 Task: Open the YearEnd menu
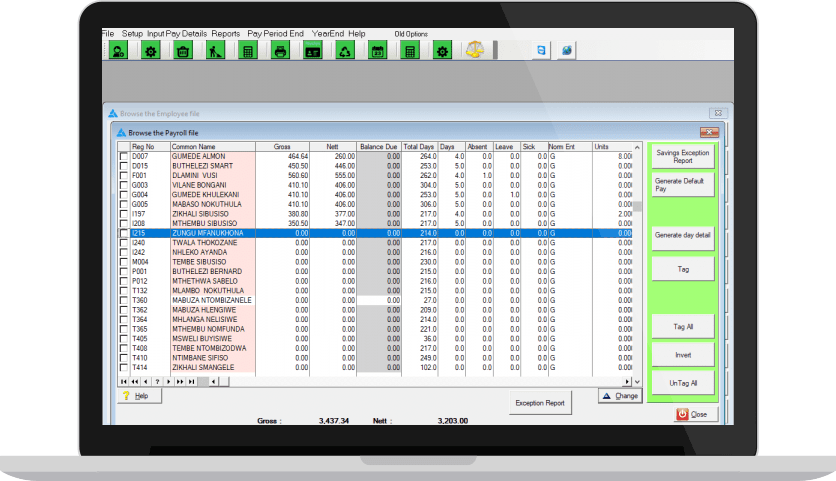[328, 33]
